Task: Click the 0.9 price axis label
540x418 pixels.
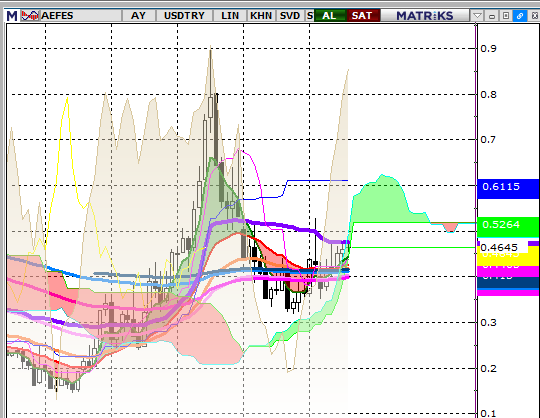Action: pyautogui.click(x=489, y=49)
